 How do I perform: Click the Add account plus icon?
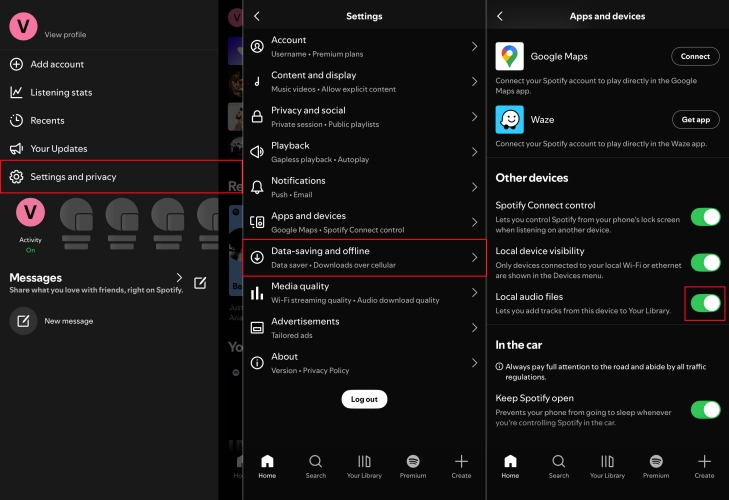pos(16,64)
